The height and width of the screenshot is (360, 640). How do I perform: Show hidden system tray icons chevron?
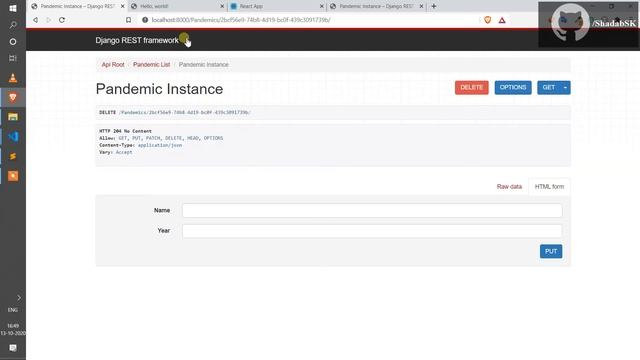pyautogui.click(x=19, y=298)
